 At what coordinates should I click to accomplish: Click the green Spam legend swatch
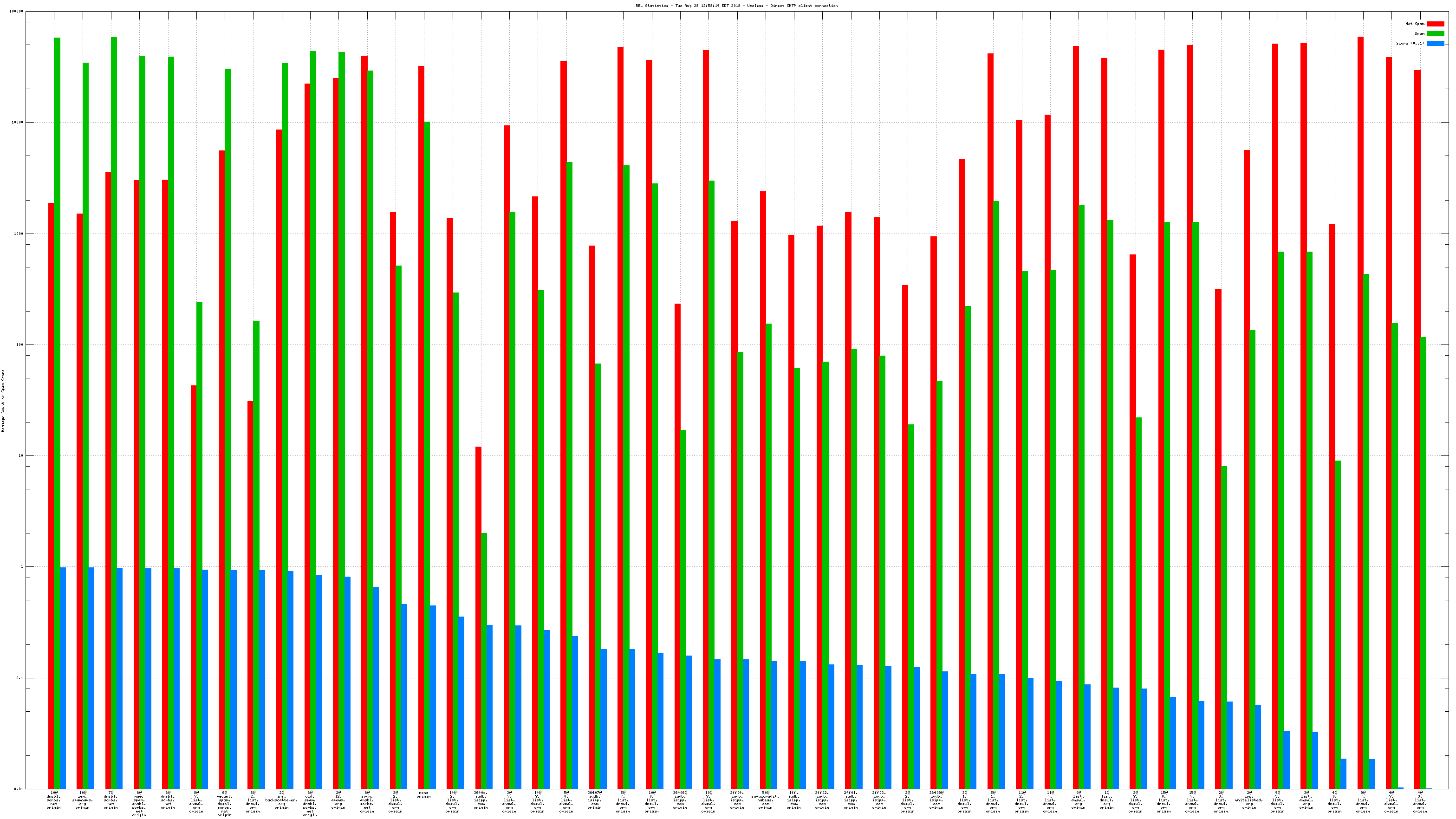[x=1435, y=34]
